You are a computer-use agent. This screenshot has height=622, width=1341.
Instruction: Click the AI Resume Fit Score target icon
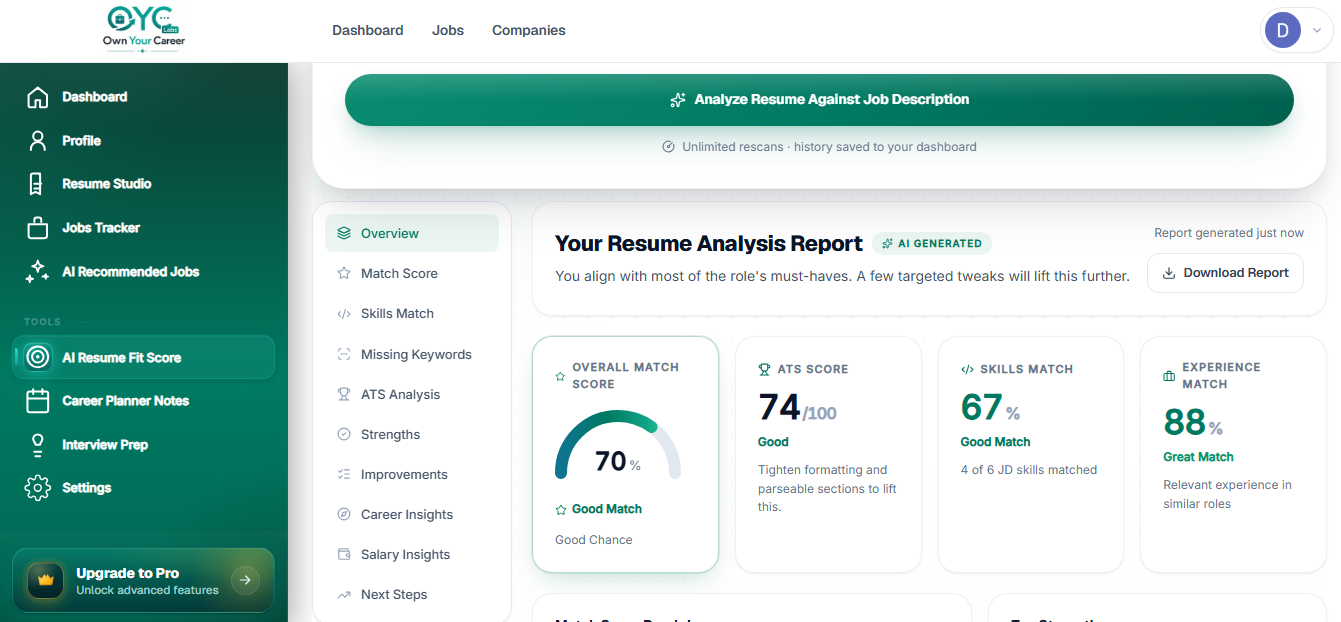(x=38, y=357)
